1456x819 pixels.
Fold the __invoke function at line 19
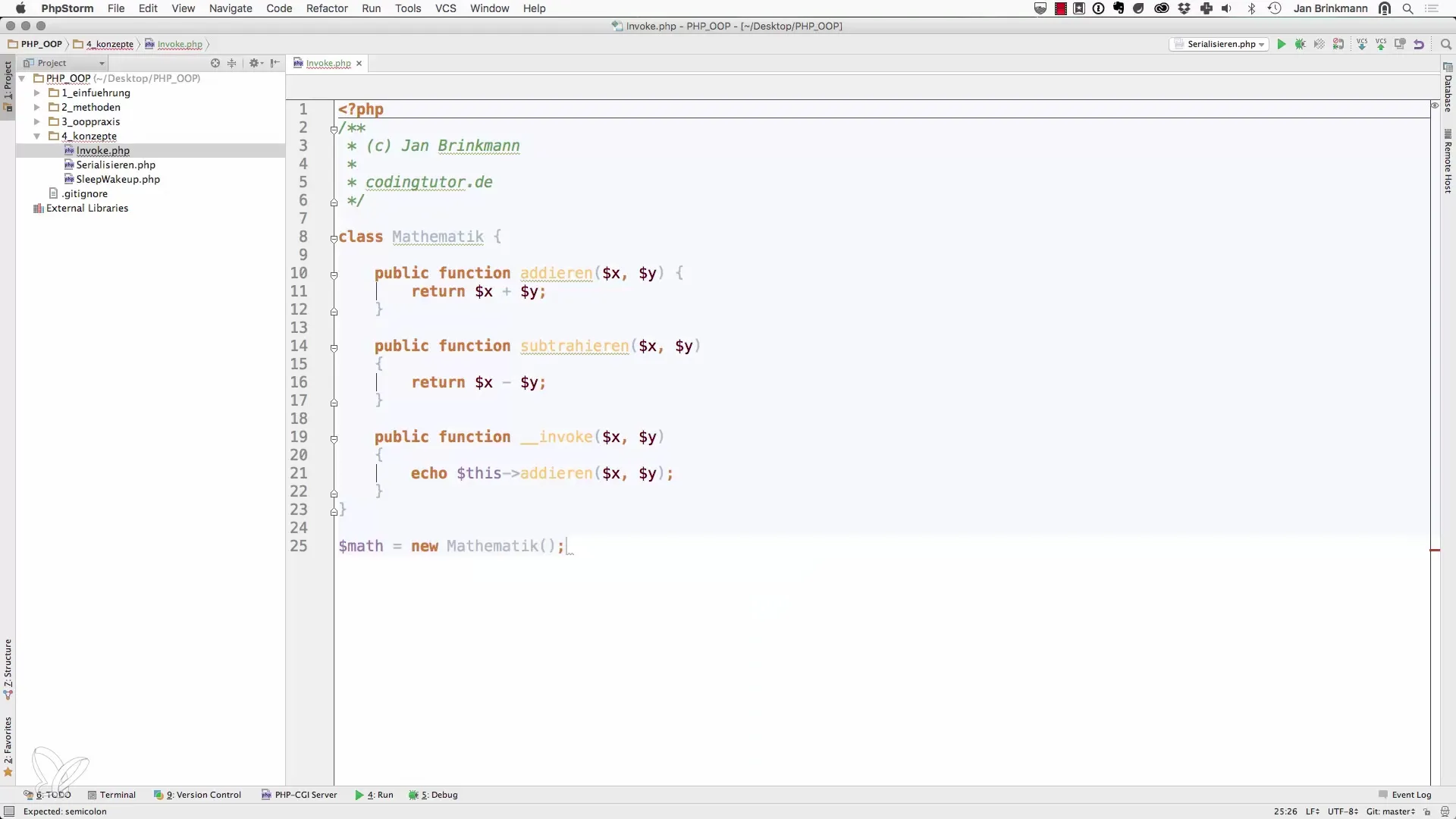(x=334, y=439)
